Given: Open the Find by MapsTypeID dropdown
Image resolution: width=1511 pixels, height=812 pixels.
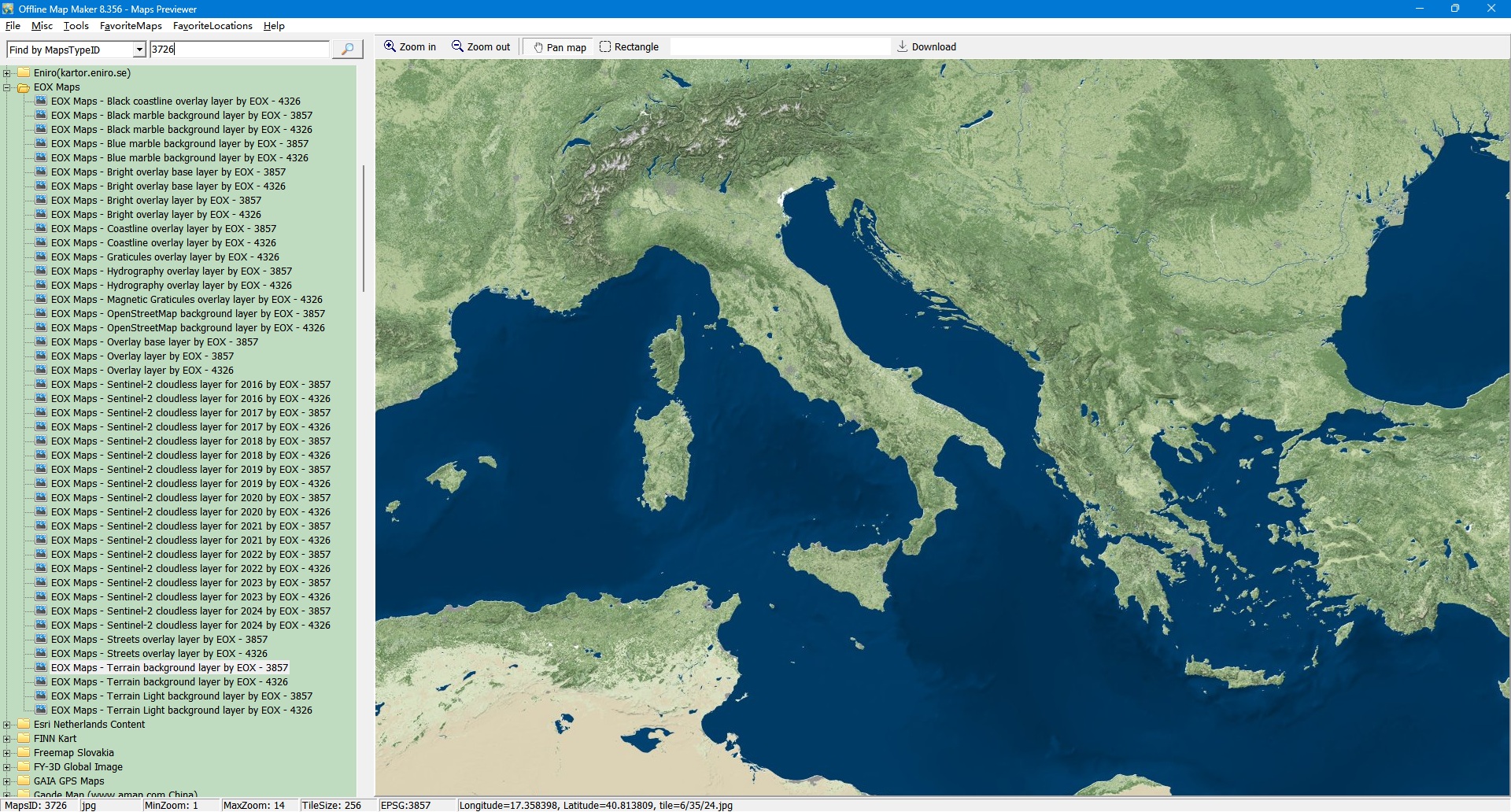Looking at the screenshot, I should 139,50.
